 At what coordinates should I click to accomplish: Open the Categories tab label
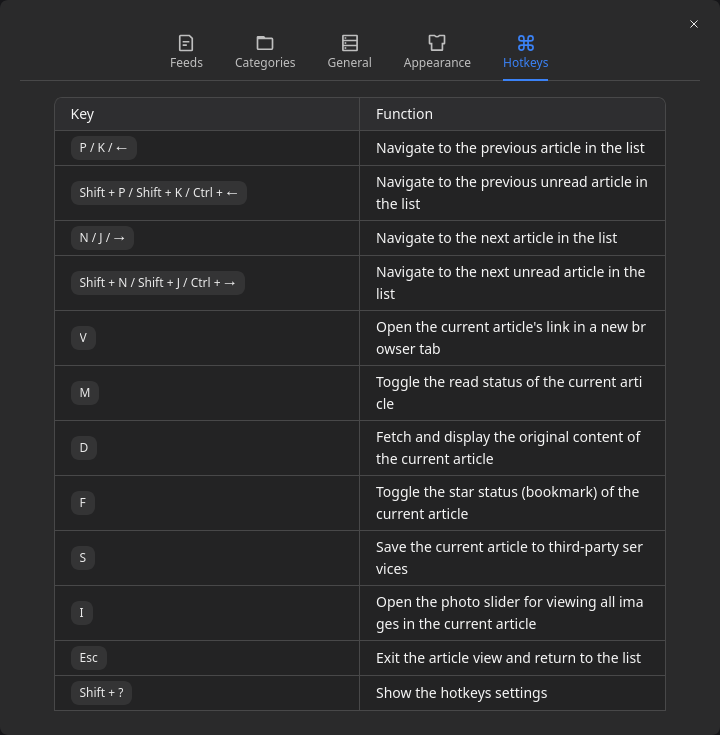point(265,63)
